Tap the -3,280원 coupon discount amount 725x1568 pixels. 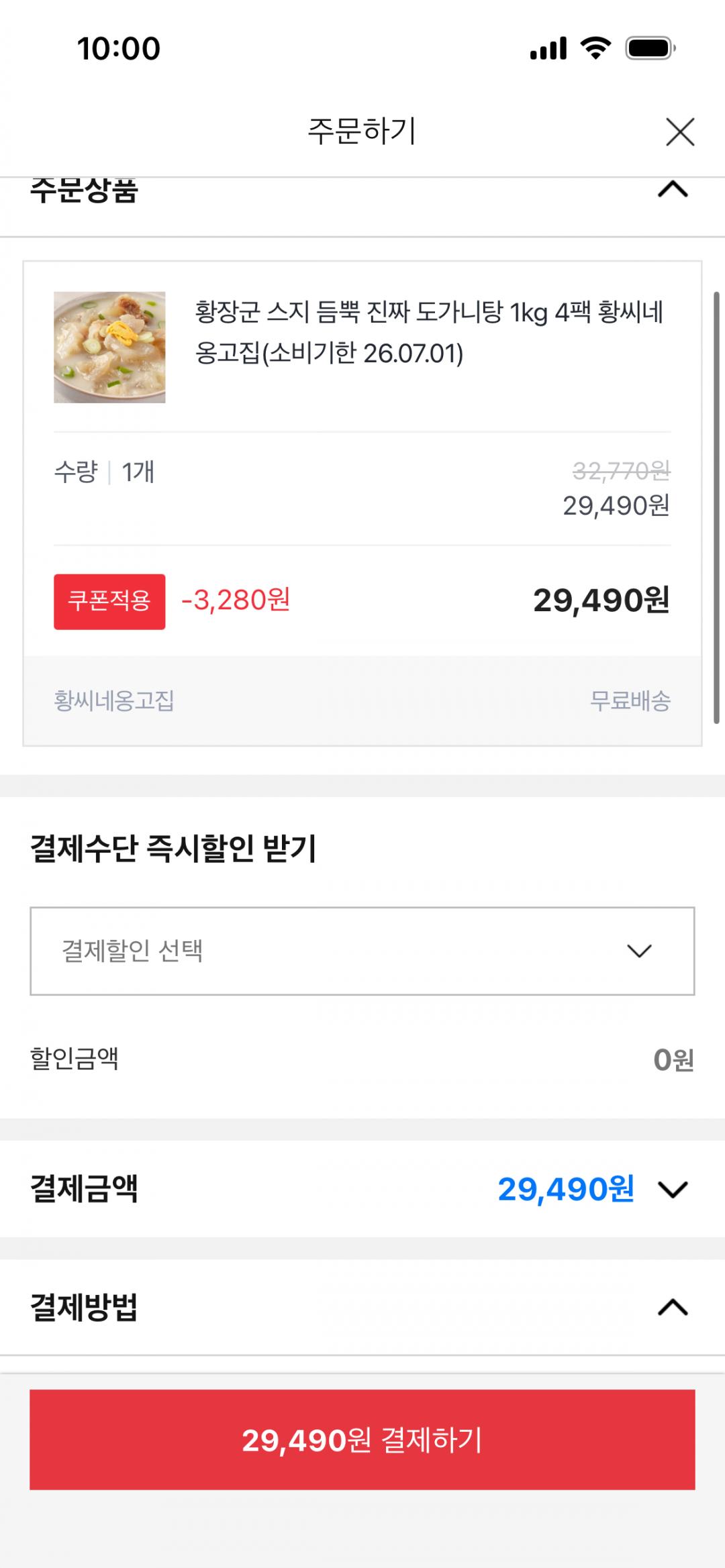point(236,600)
